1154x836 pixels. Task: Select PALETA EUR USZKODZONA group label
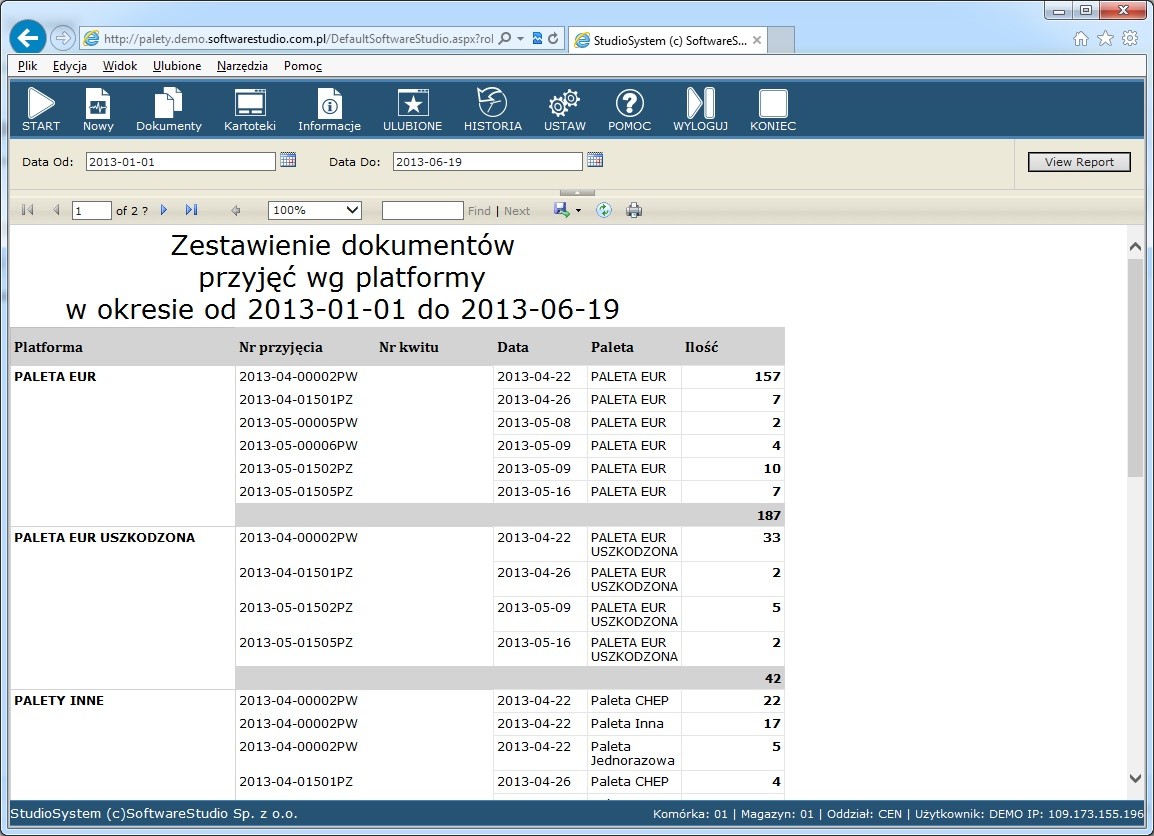pos(105,537)
